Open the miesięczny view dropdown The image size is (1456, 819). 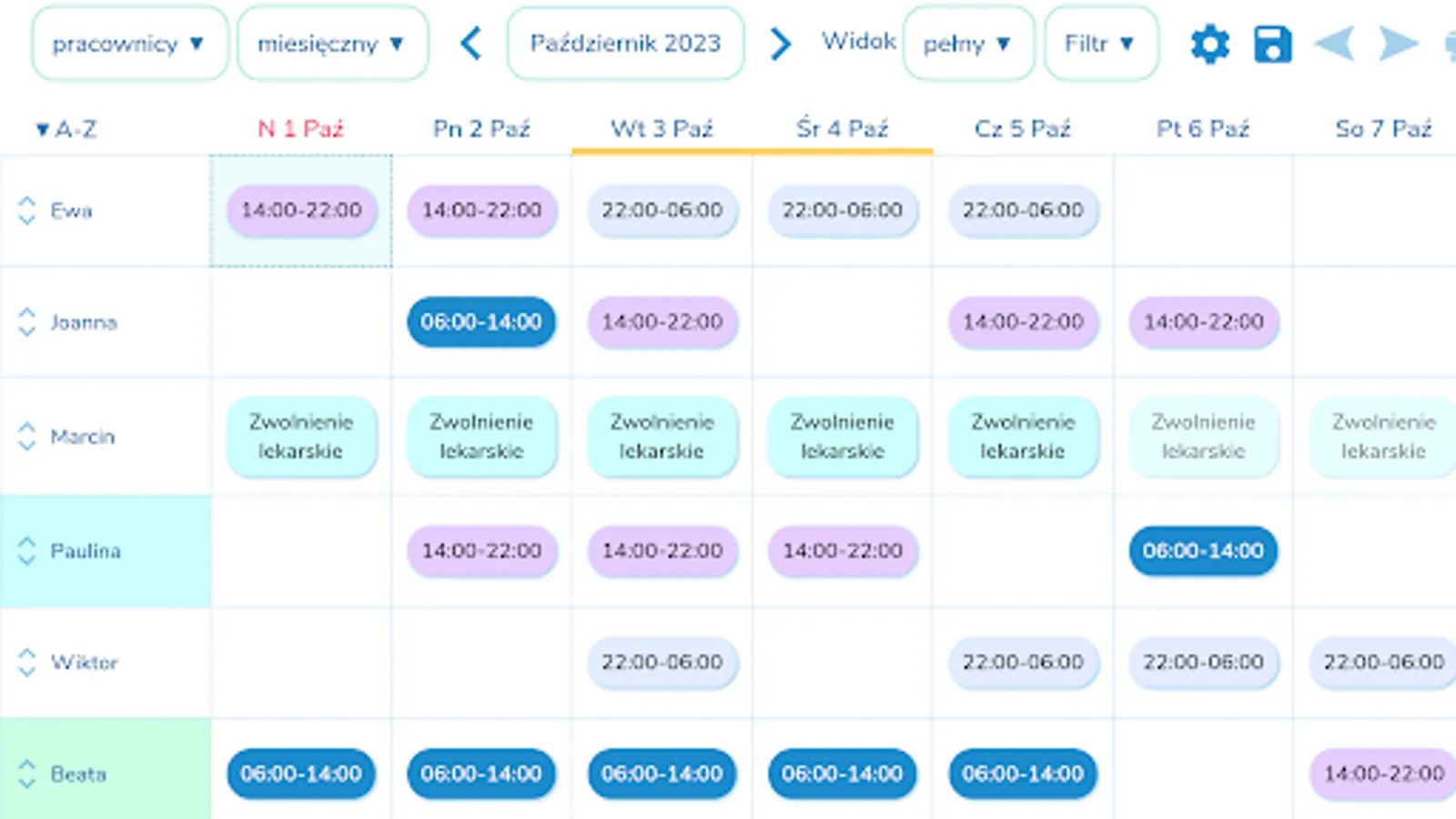click(x=332, y=44)
